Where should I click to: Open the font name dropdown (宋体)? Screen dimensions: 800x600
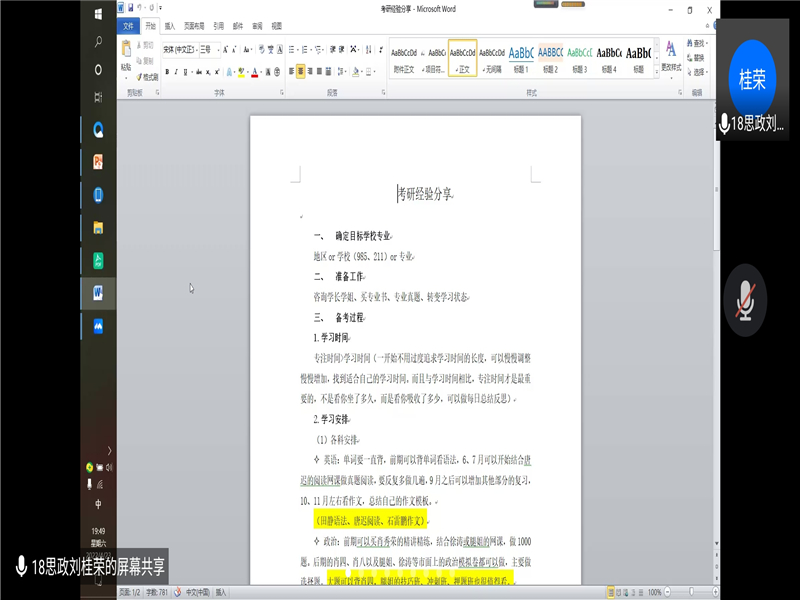(x=180, y=49)
